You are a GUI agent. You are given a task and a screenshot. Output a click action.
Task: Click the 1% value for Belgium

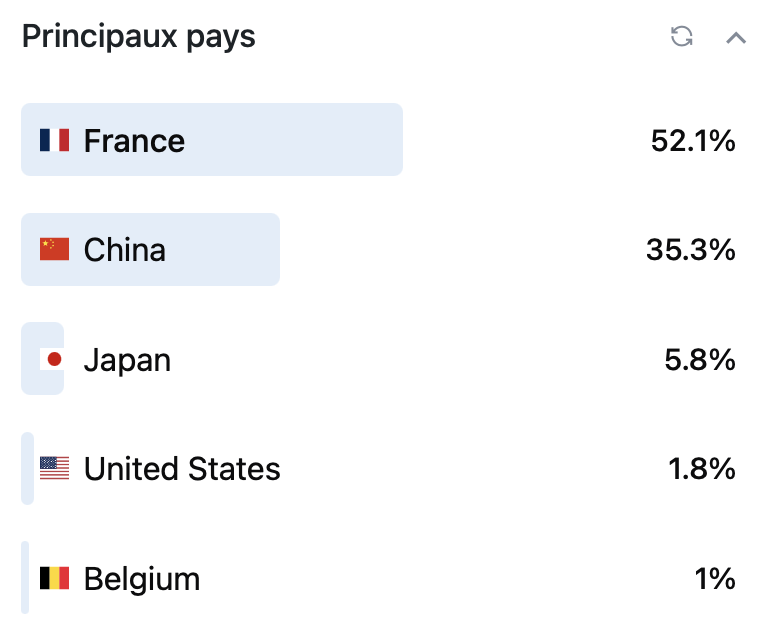tap(715, 578)
